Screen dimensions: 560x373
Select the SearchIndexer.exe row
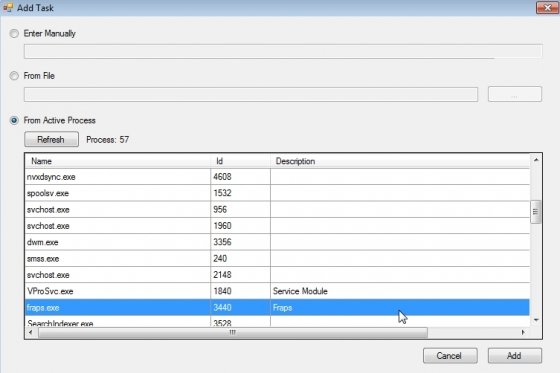(277, 322)
